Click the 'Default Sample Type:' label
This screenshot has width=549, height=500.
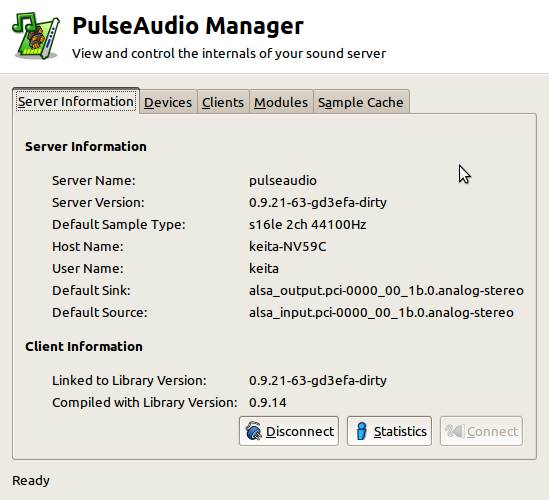pos(119,225)
